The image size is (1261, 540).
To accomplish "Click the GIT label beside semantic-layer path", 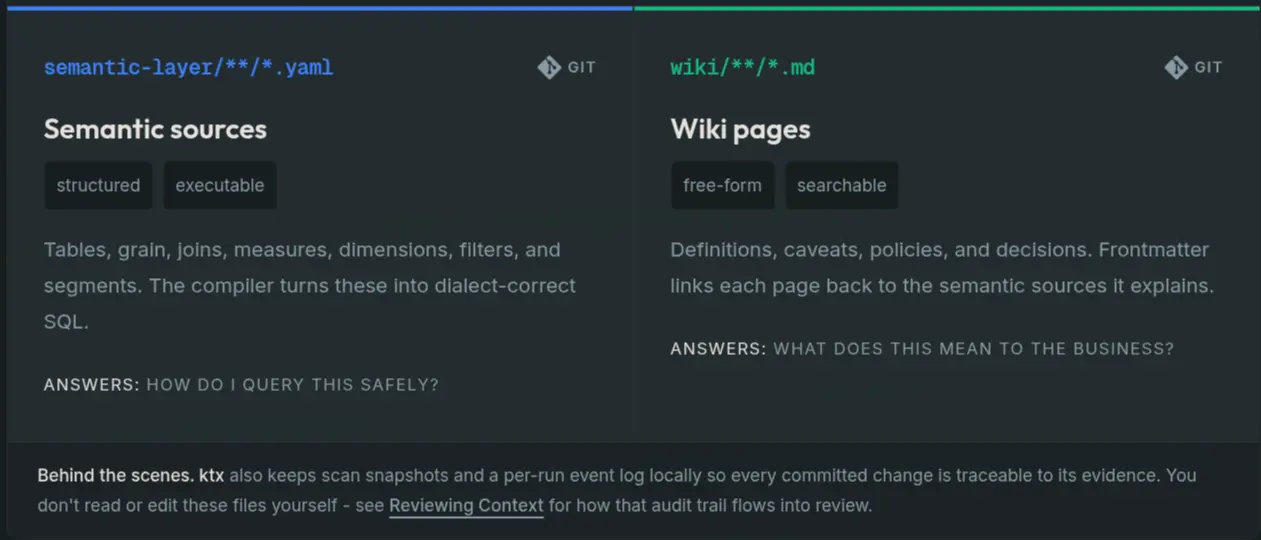I will [582, 68].
